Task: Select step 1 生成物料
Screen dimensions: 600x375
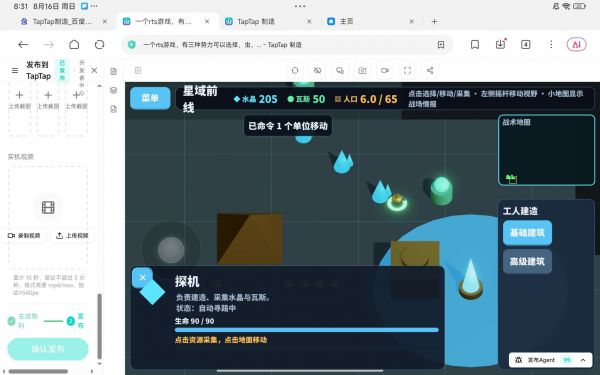Action: (24, 321)
